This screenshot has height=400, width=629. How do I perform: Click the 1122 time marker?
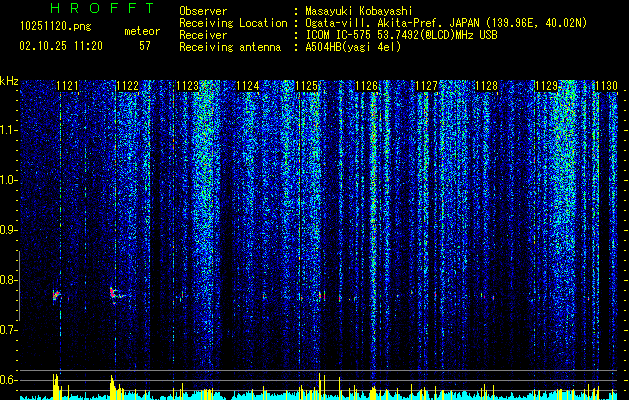coord(128,86)
